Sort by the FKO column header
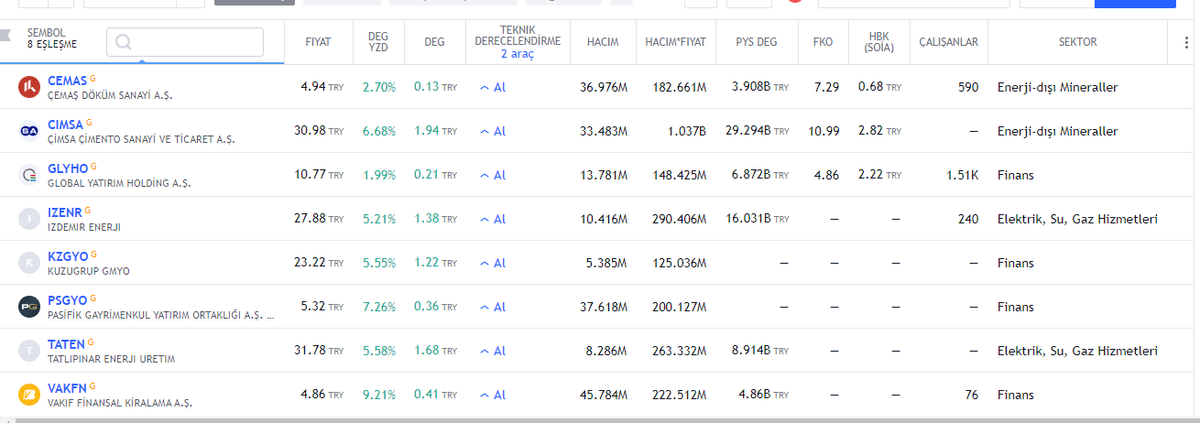This screenshot has height=423, width=1200. pyautogui.click(x=822, y=42)
